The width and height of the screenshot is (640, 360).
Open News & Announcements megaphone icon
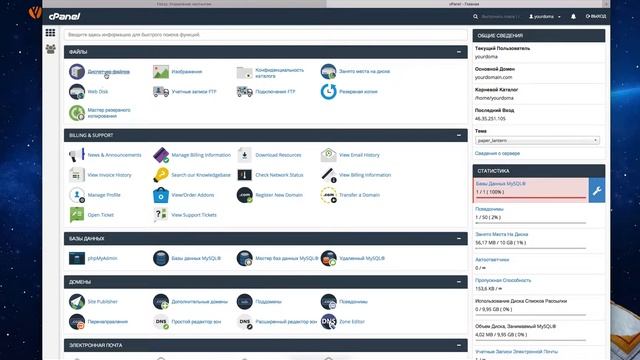click(x=77, y=155)
